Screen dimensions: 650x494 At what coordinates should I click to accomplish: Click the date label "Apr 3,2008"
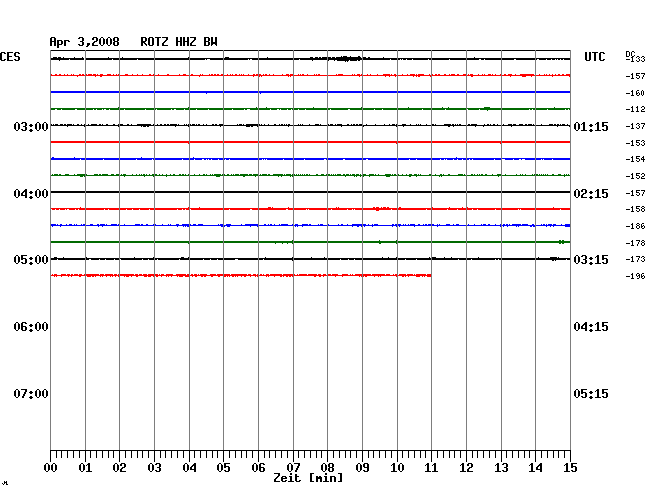tap(84, 42)
